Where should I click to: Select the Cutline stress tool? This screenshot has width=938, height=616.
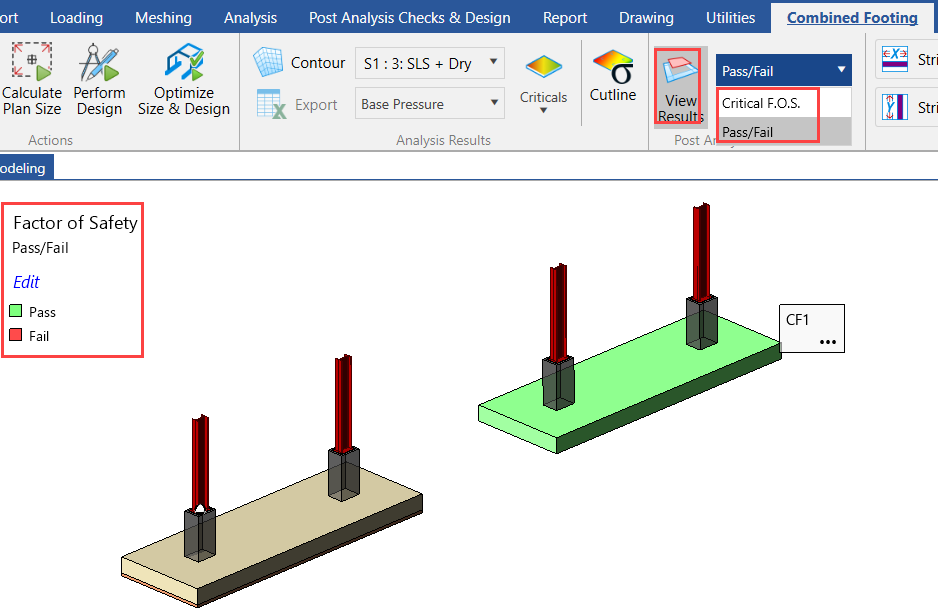point(613,76)
